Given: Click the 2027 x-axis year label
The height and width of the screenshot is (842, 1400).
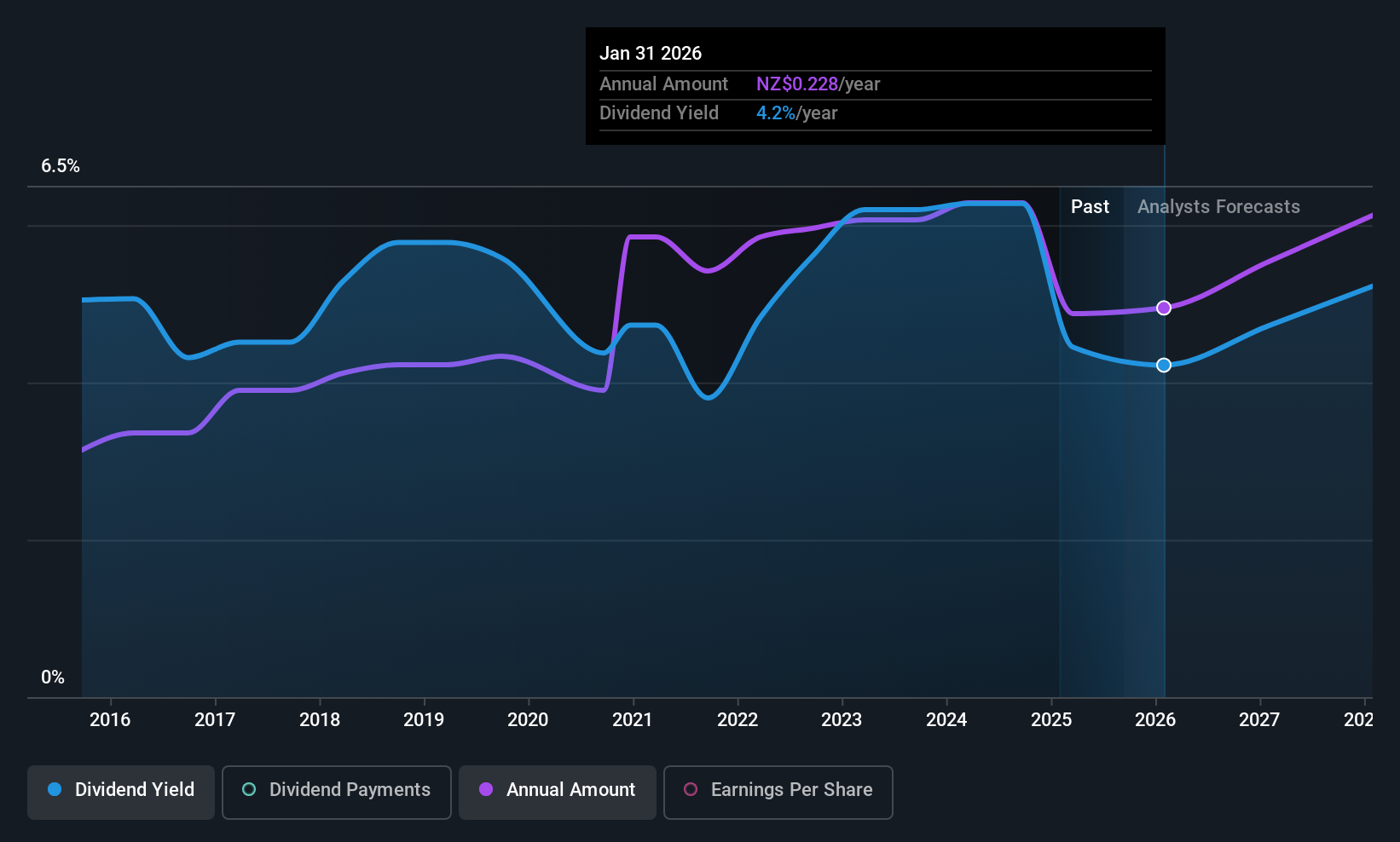Looking at the screenshot, I should click(x=1259, y=719).
